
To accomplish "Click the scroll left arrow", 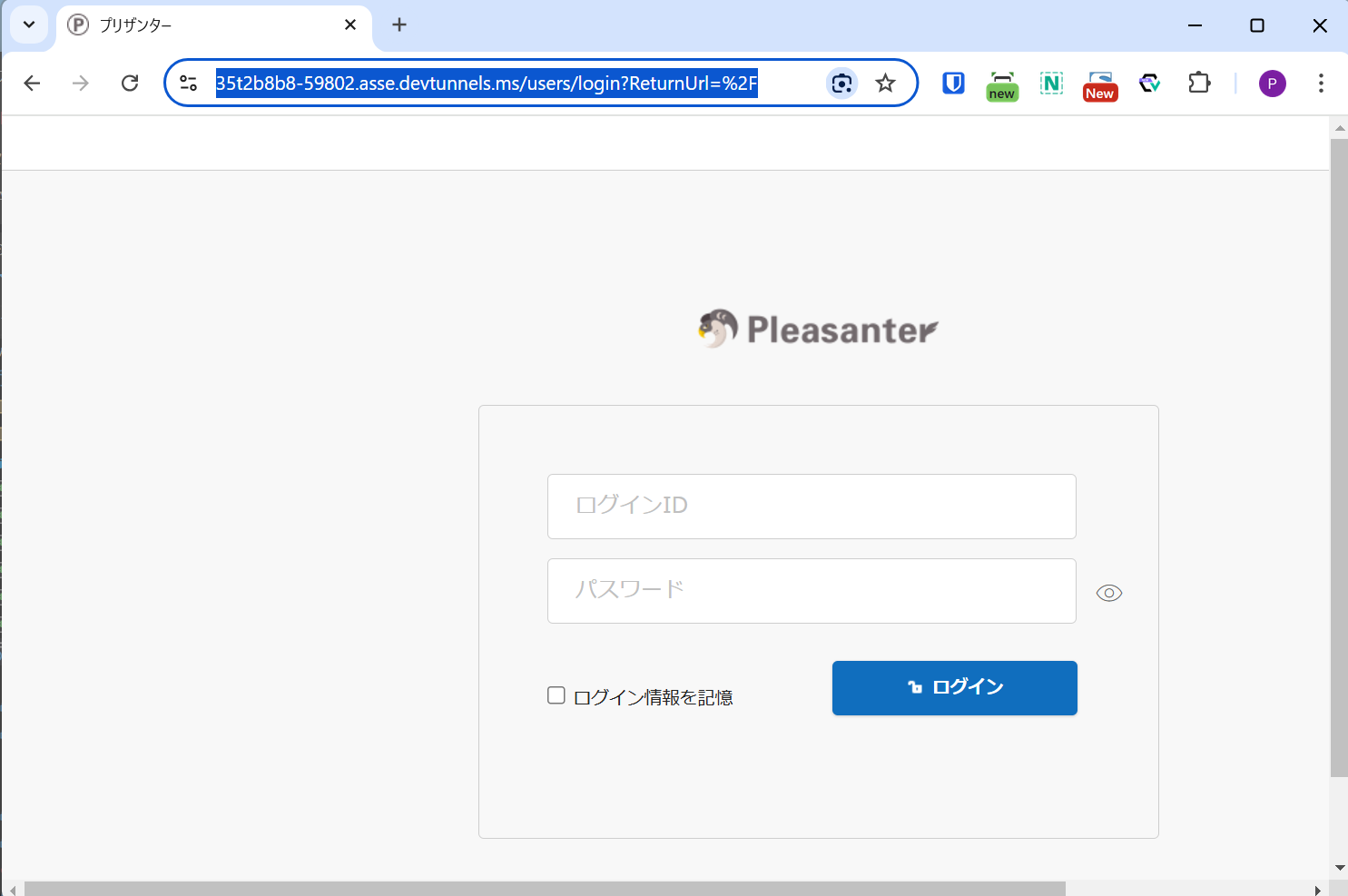I will [x=12, y=890].
